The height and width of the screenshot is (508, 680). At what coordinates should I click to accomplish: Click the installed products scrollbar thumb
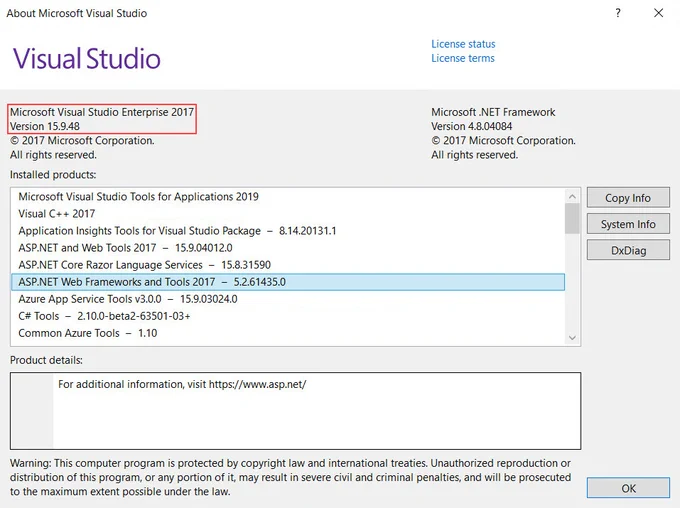coord(572,218)
